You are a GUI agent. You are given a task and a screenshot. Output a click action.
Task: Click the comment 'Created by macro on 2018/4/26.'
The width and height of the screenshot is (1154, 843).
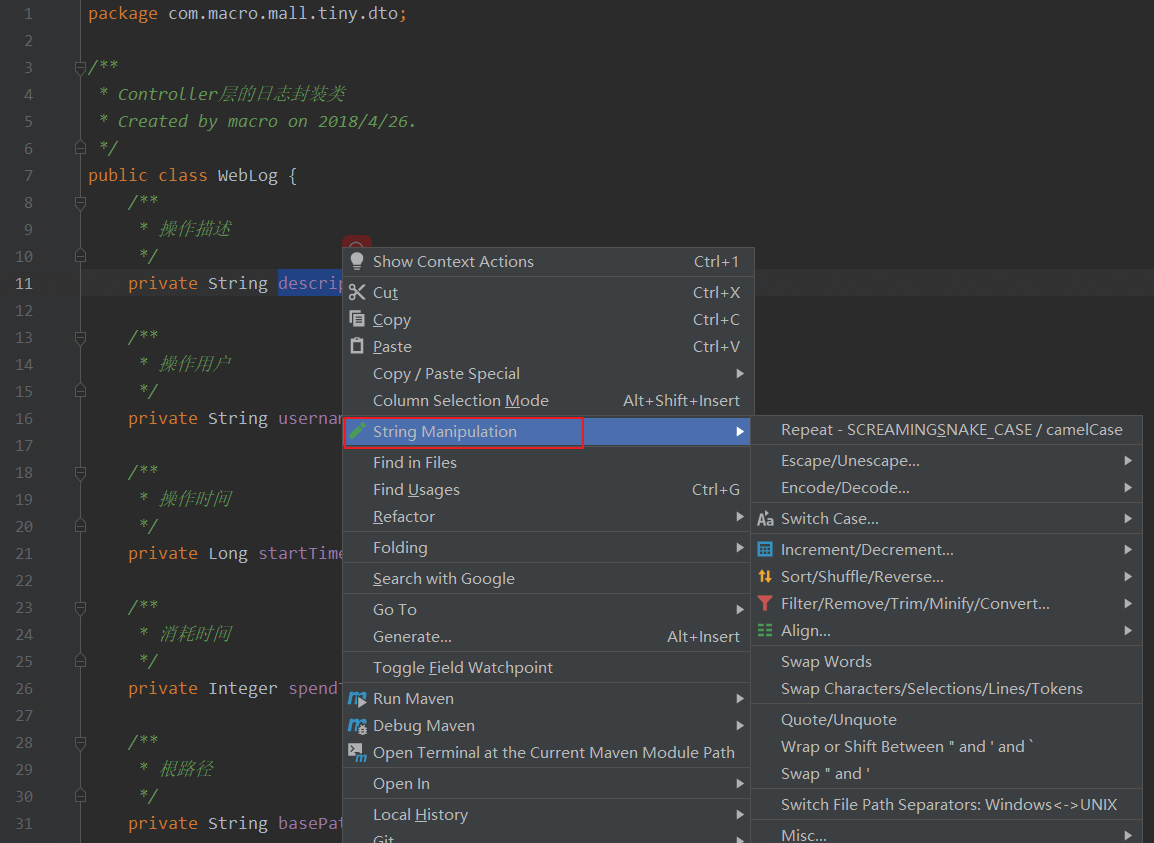[267, 121]
